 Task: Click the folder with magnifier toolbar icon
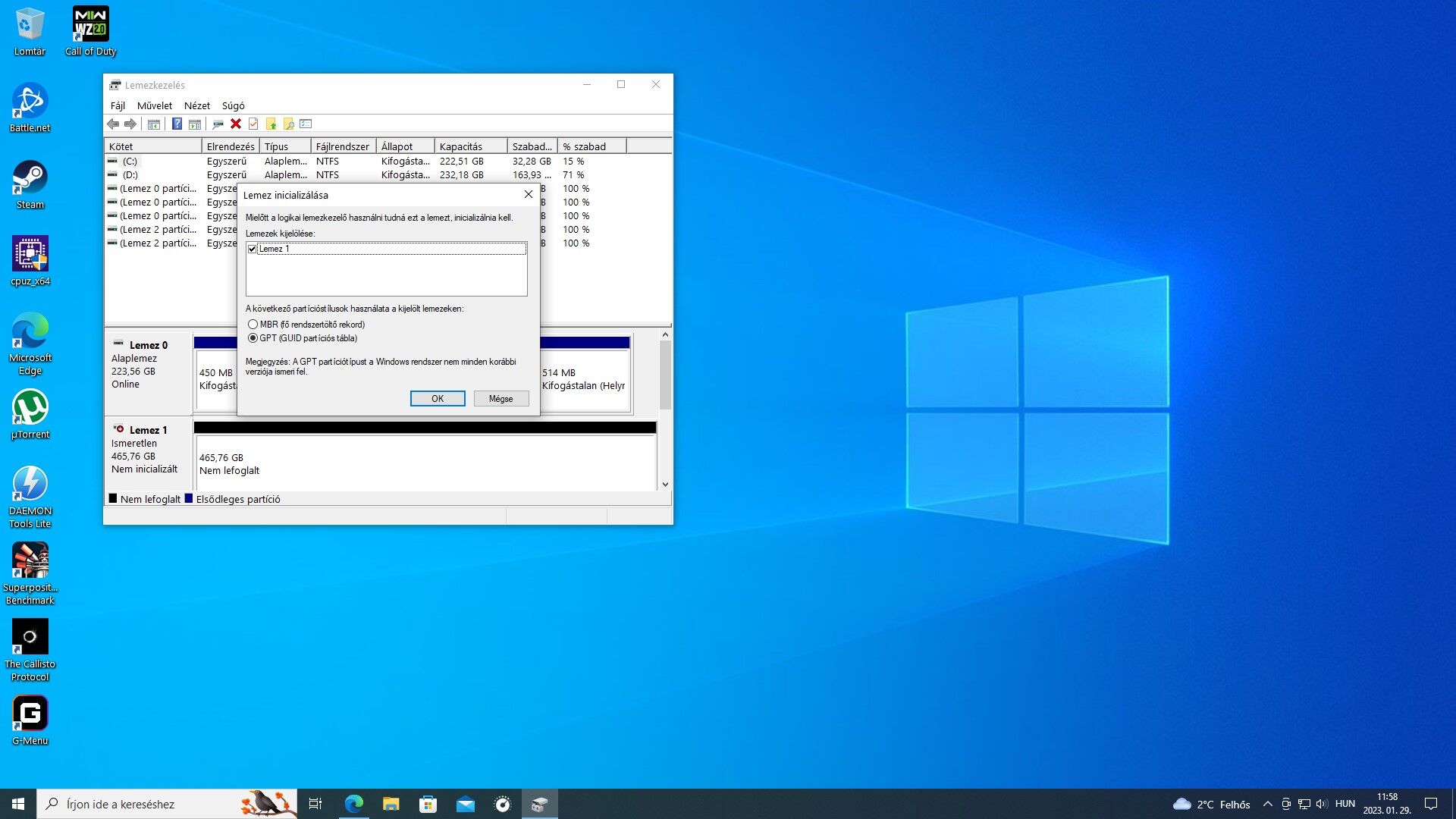click(x=288, y=124)
